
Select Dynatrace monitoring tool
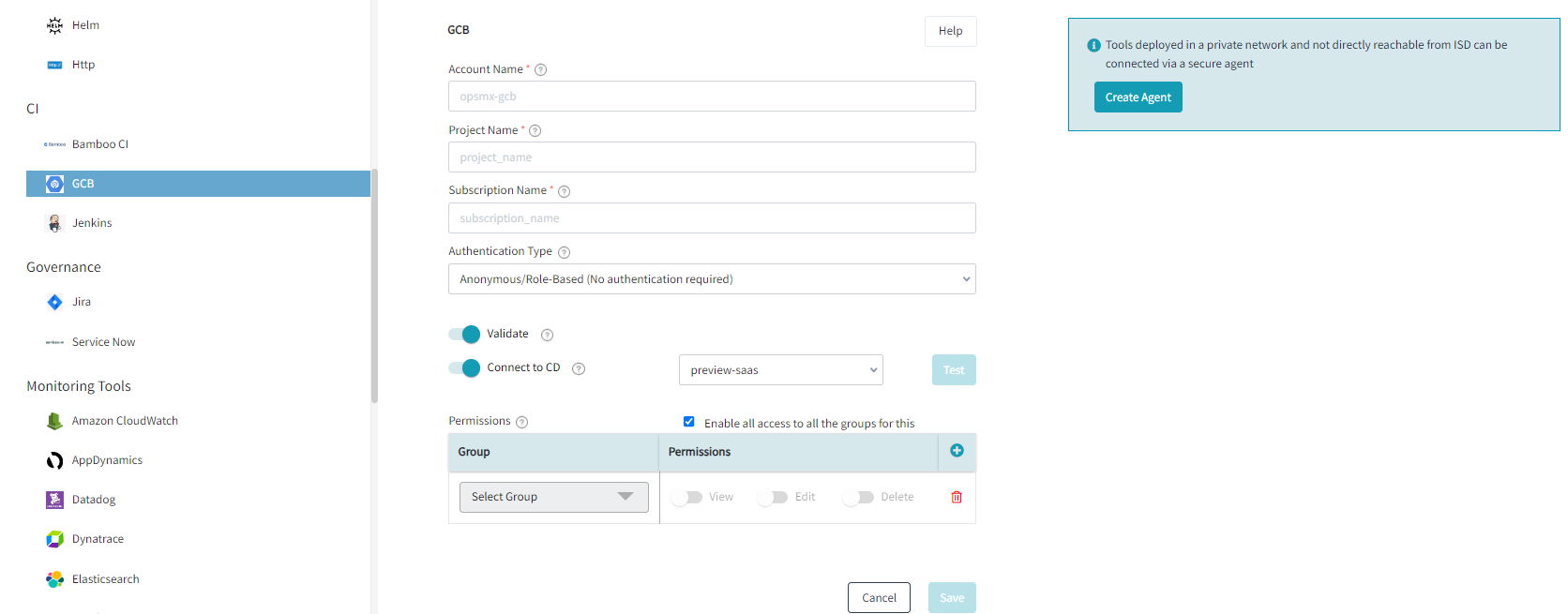coord(98,539)
